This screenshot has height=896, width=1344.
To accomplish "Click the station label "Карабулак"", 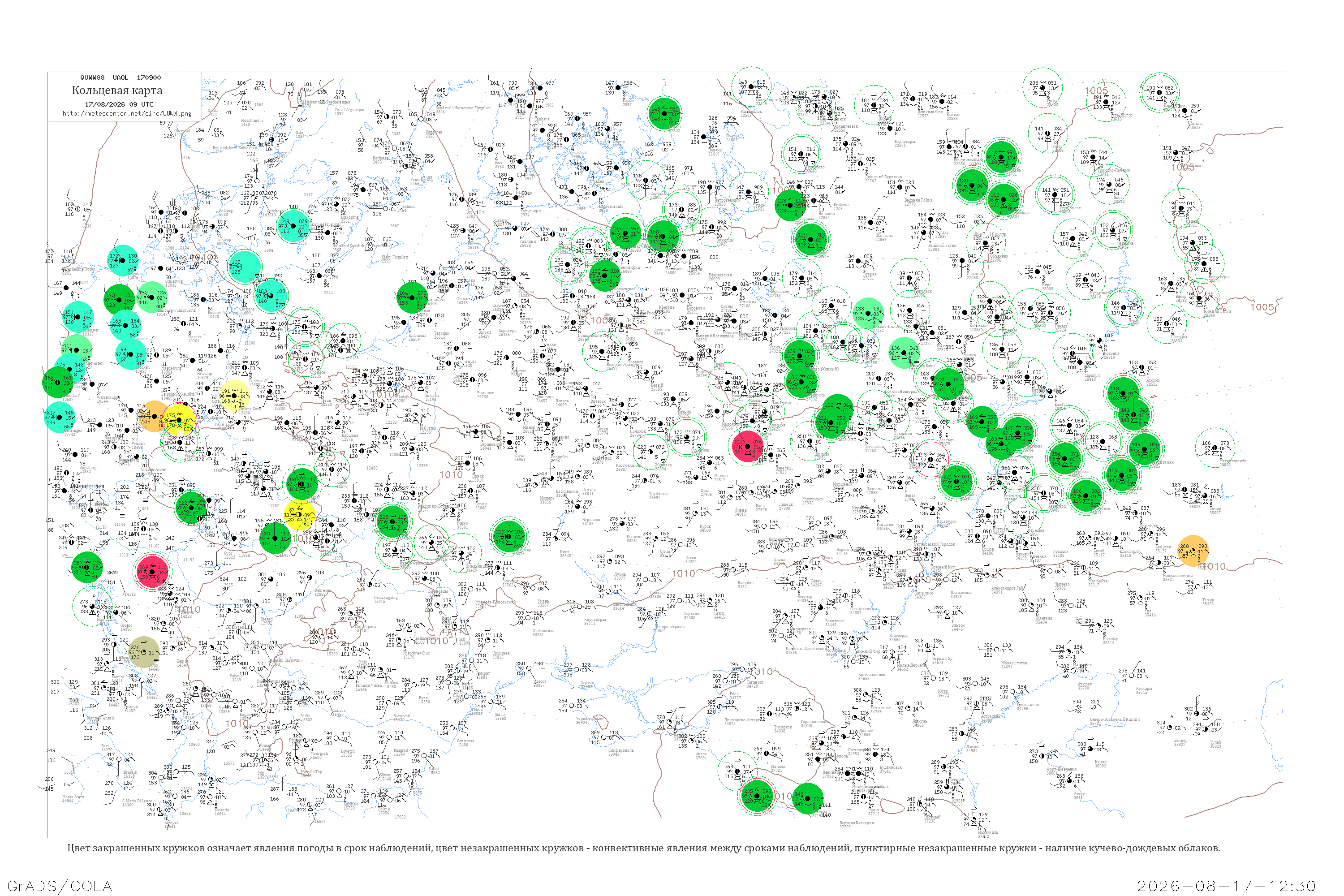I will tap(947, 521).
